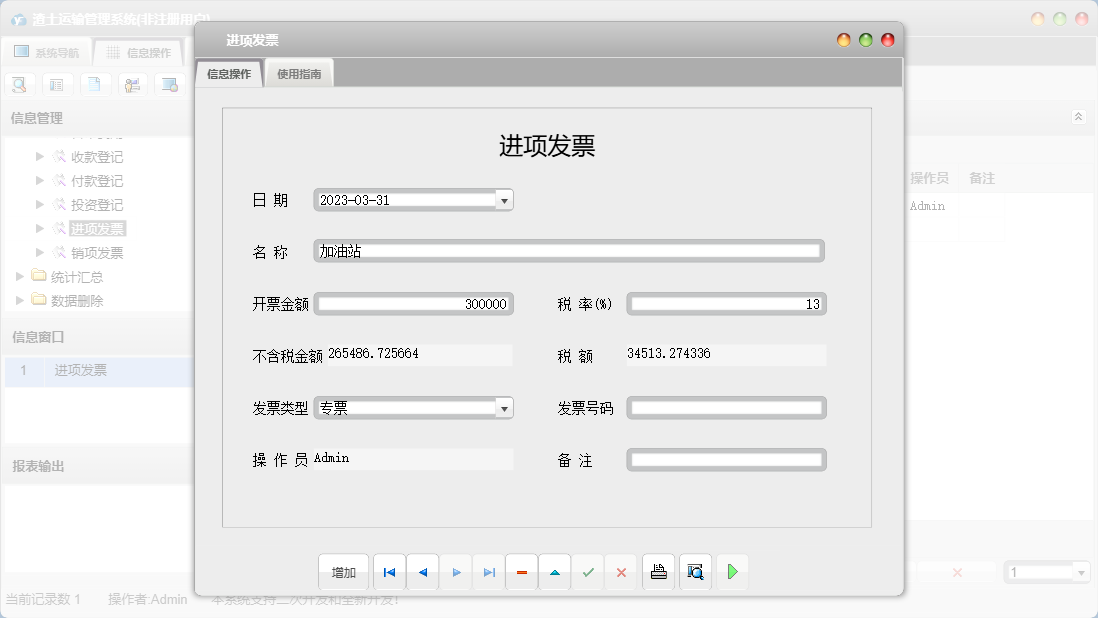Open the 发票类型 invoice type dropdown

pyautogui.click(x=504, y=407)
